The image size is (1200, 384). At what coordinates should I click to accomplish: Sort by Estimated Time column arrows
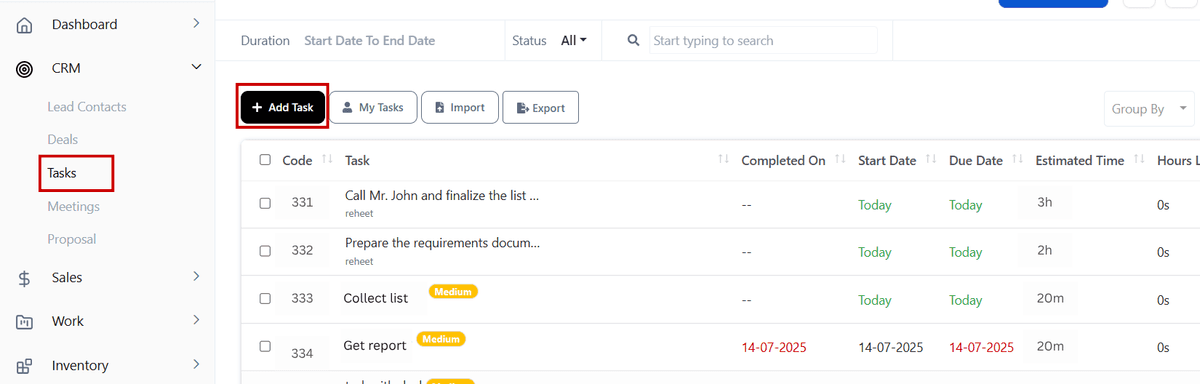pyautogui.click(x=1139, y=160)
